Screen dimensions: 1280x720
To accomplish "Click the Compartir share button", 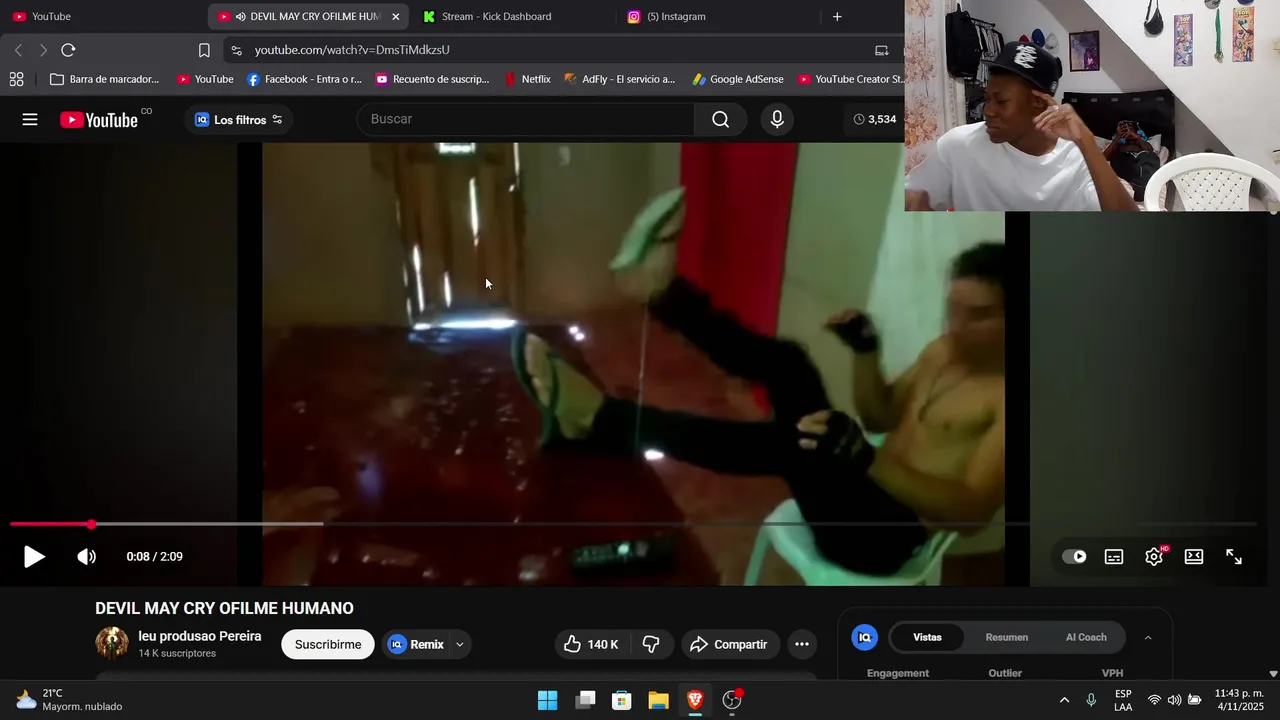I will (729, 645).
